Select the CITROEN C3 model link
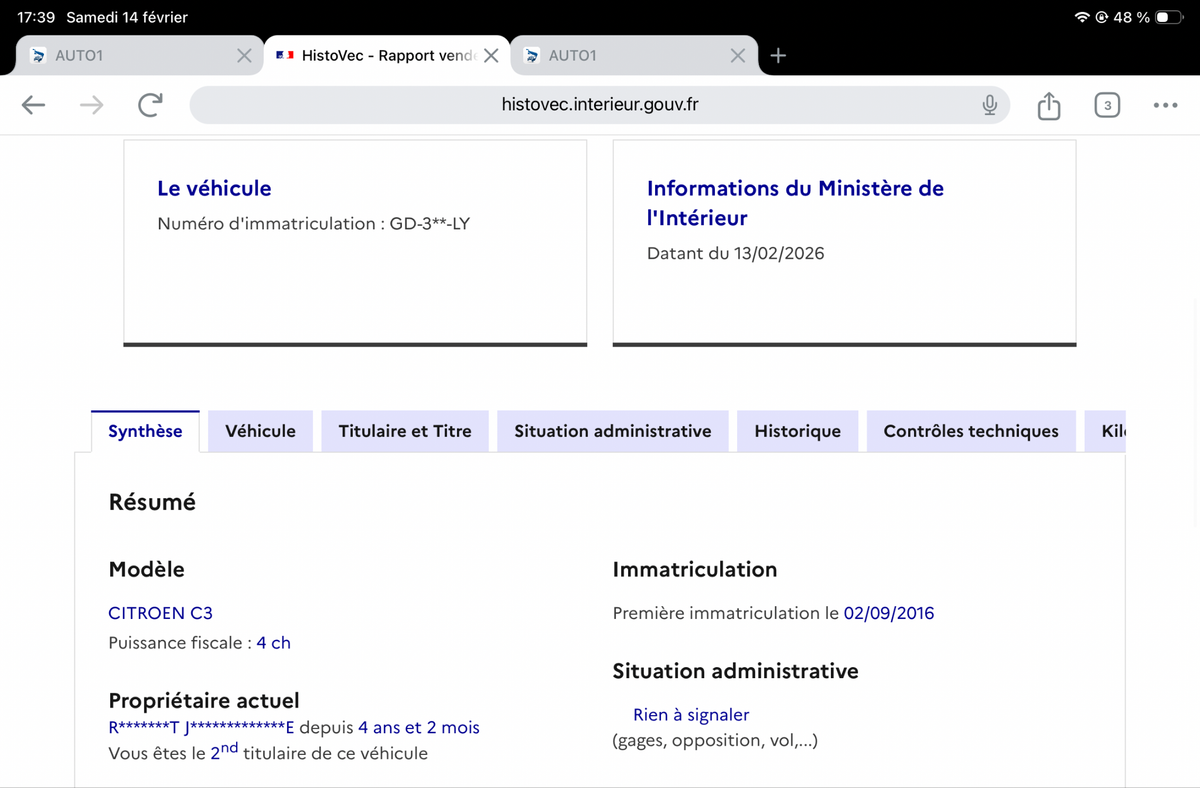 (x=160, y=613)
